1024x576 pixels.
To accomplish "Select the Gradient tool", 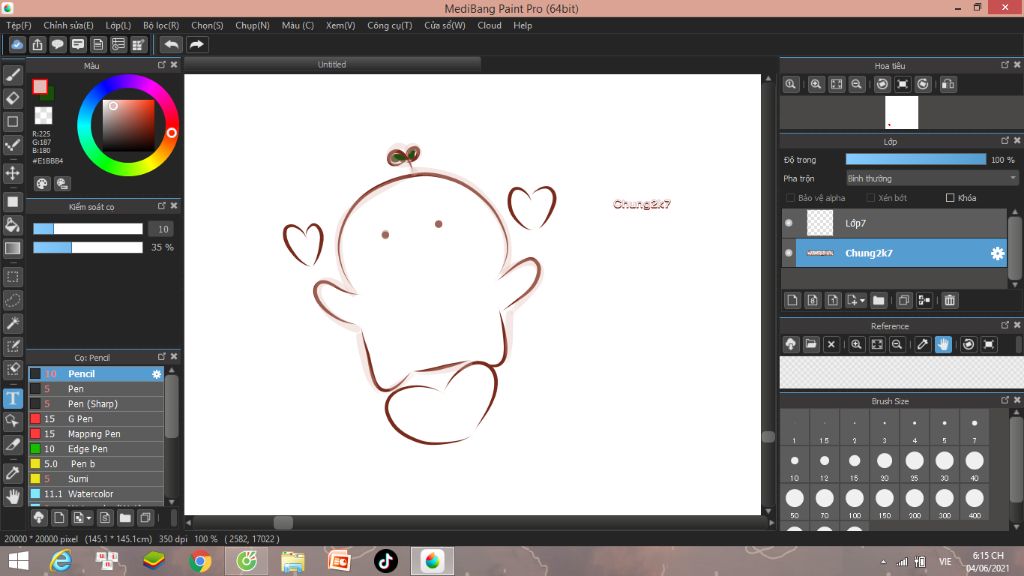I will click(x=12, y=248).
